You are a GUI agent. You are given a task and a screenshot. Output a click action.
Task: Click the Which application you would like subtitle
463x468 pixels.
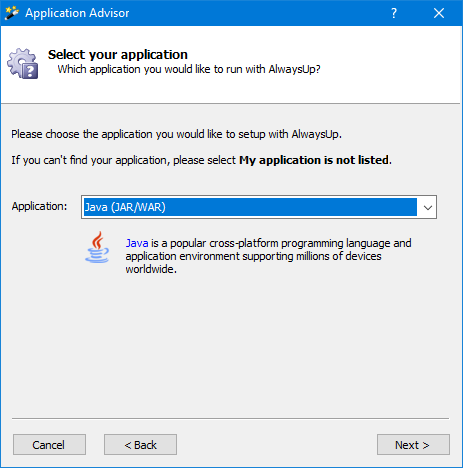coord(189,69)
